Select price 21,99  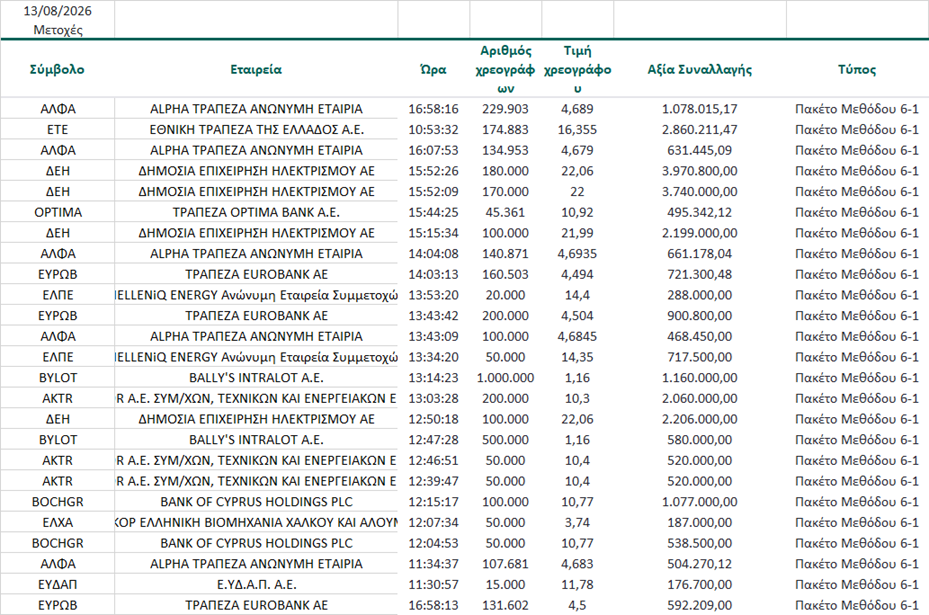[578, 233]
